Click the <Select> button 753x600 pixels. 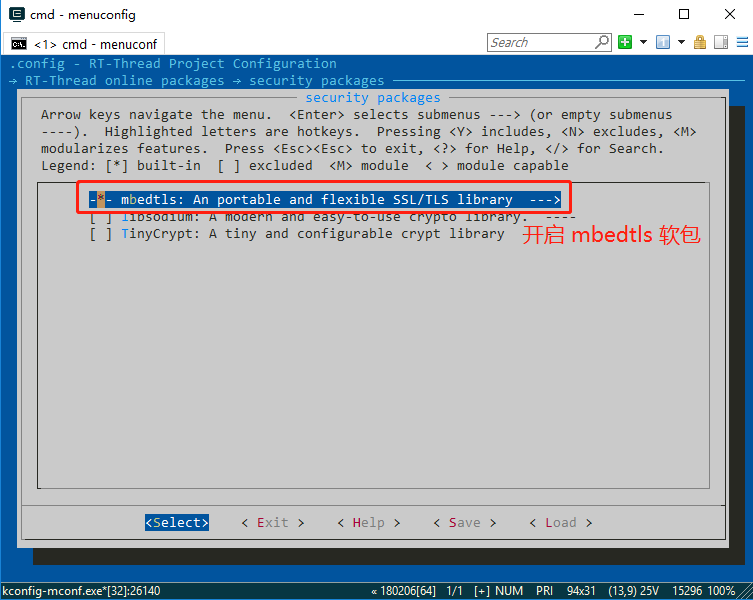177,523
